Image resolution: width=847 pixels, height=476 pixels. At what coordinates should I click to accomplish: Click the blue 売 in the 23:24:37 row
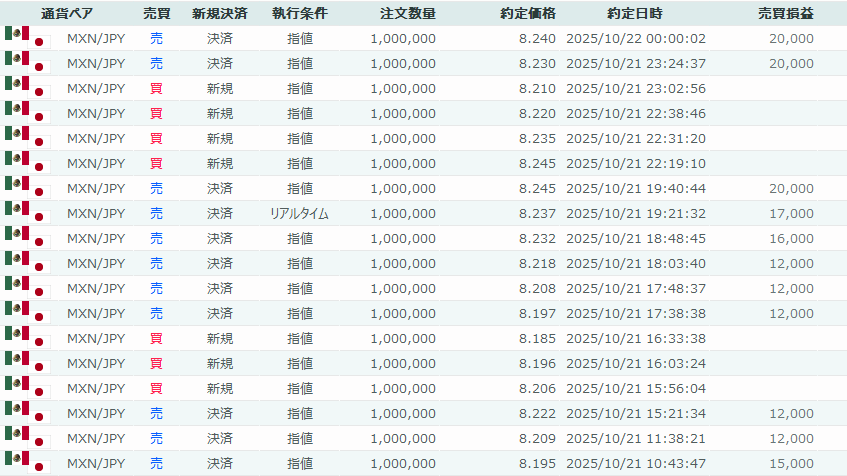tap(157, 63)
